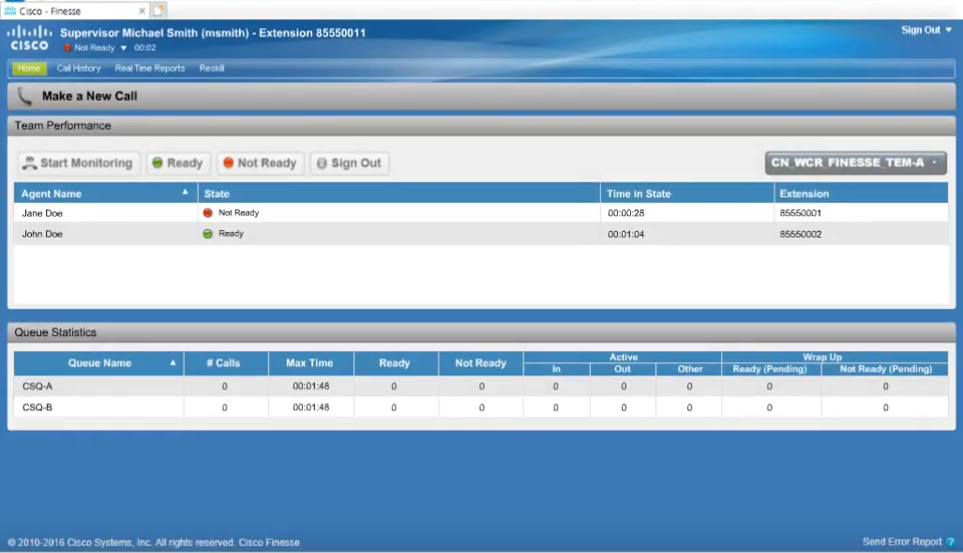Click the Queue Statistics panel header
The height and width of the screenshot is (553, 963).
pos(482,332)
